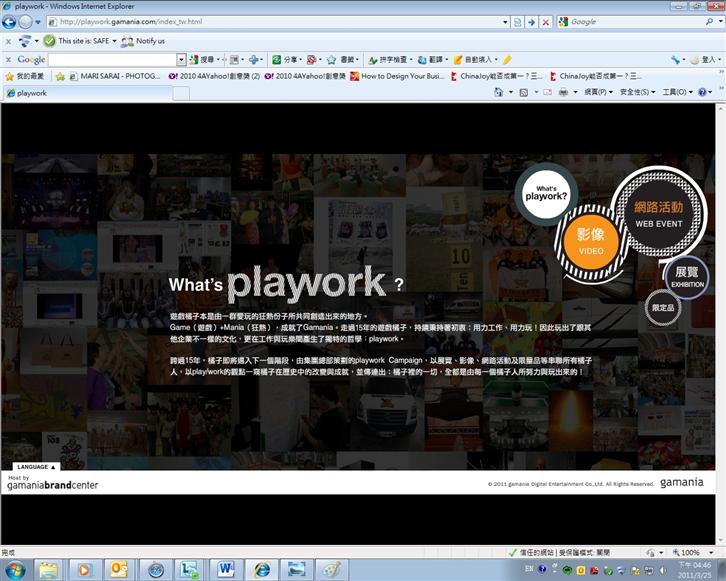
Task: Open the 展覽 EXHIBITION circle
Action: coord(687,277)
